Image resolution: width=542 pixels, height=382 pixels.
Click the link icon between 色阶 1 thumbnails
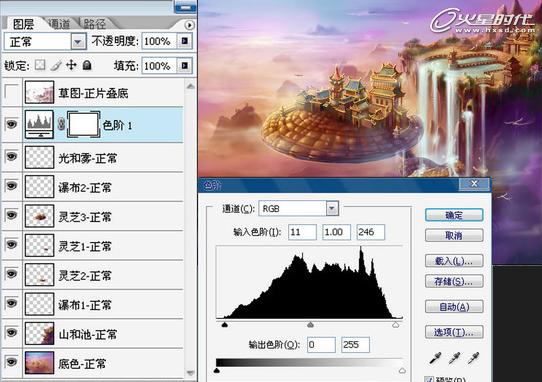(61, 124)
